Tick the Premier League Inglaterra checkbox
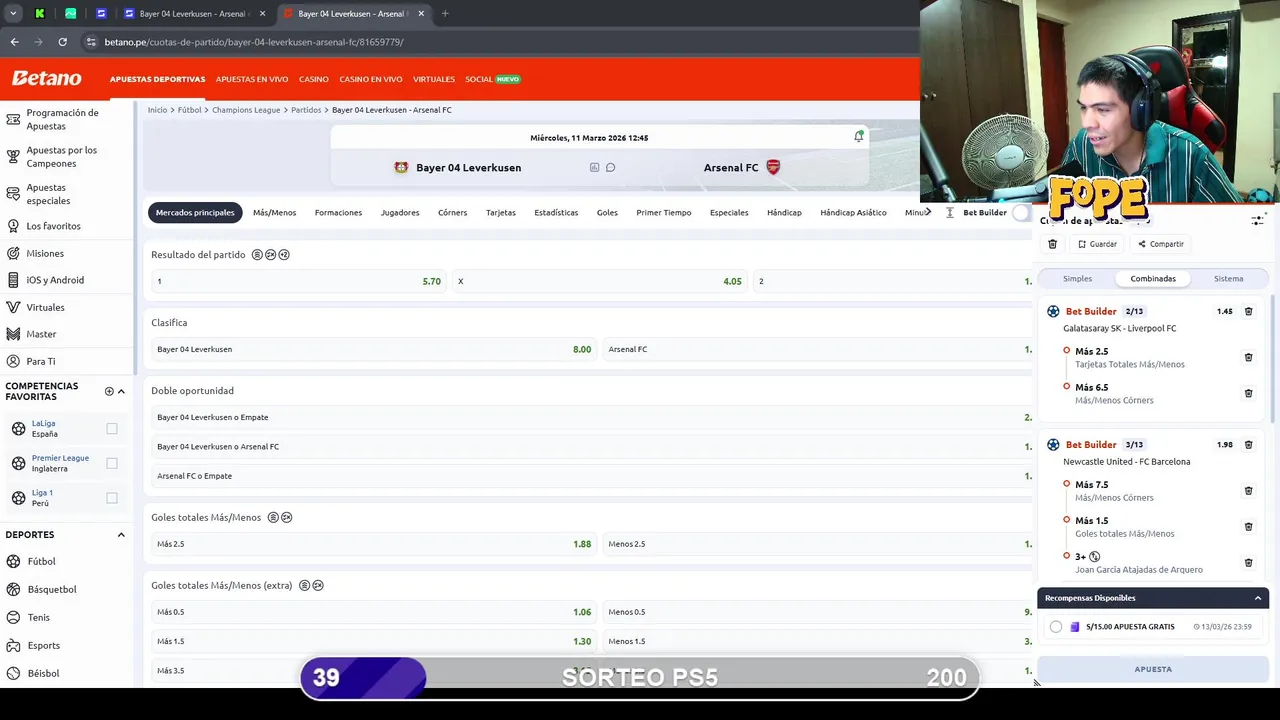This screenshot has width=1280, height=720. click(x=112, y=463)
